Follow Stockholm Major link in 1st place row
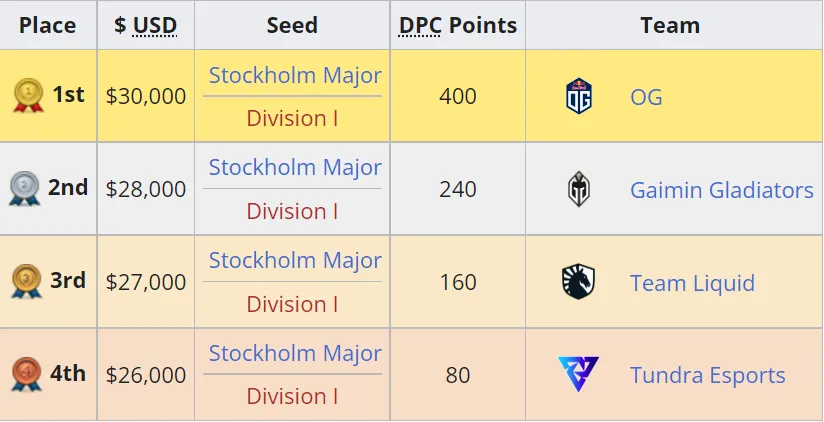 click(295, 75)
